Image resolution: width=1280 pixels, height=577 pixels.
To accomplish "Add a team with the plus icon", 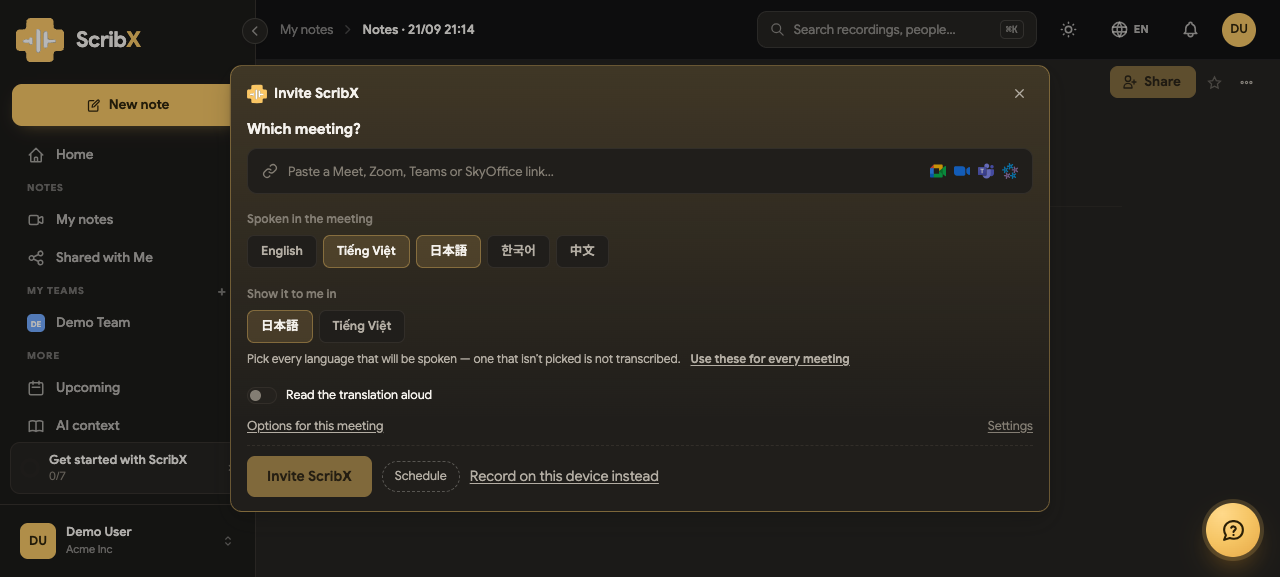I will pos(222,292).
